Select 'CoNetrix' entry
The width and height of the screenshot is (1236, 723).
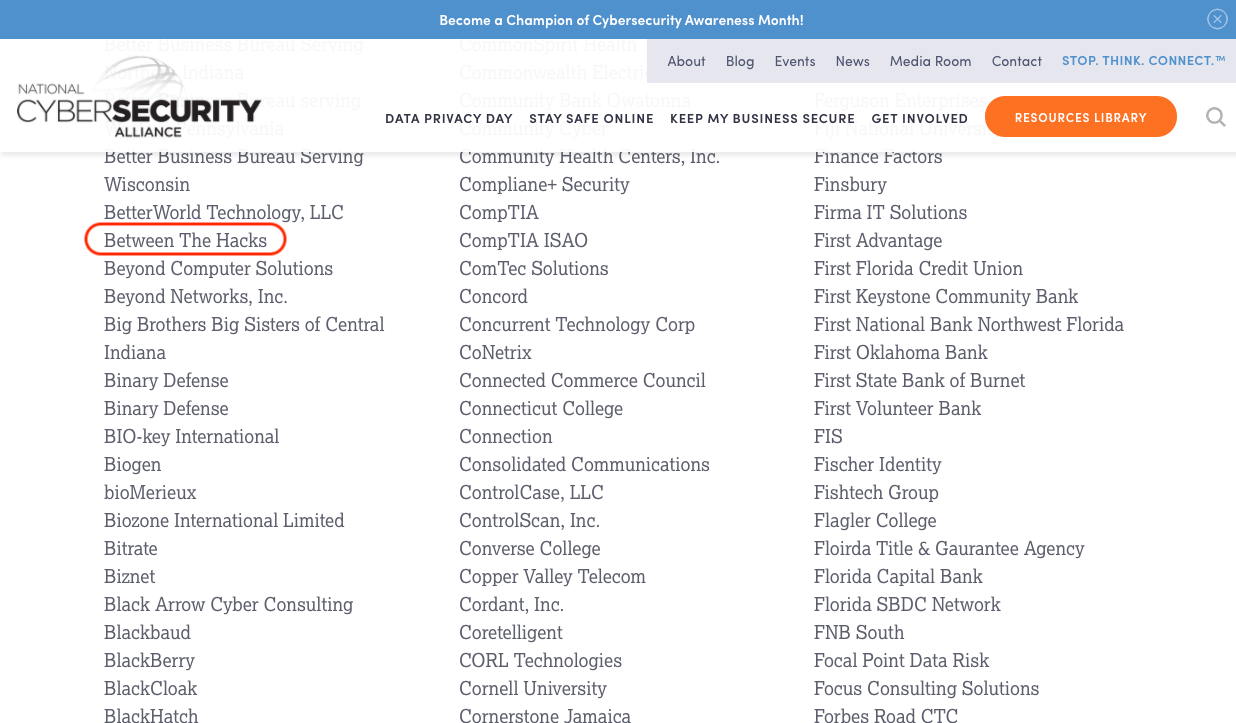495,352
